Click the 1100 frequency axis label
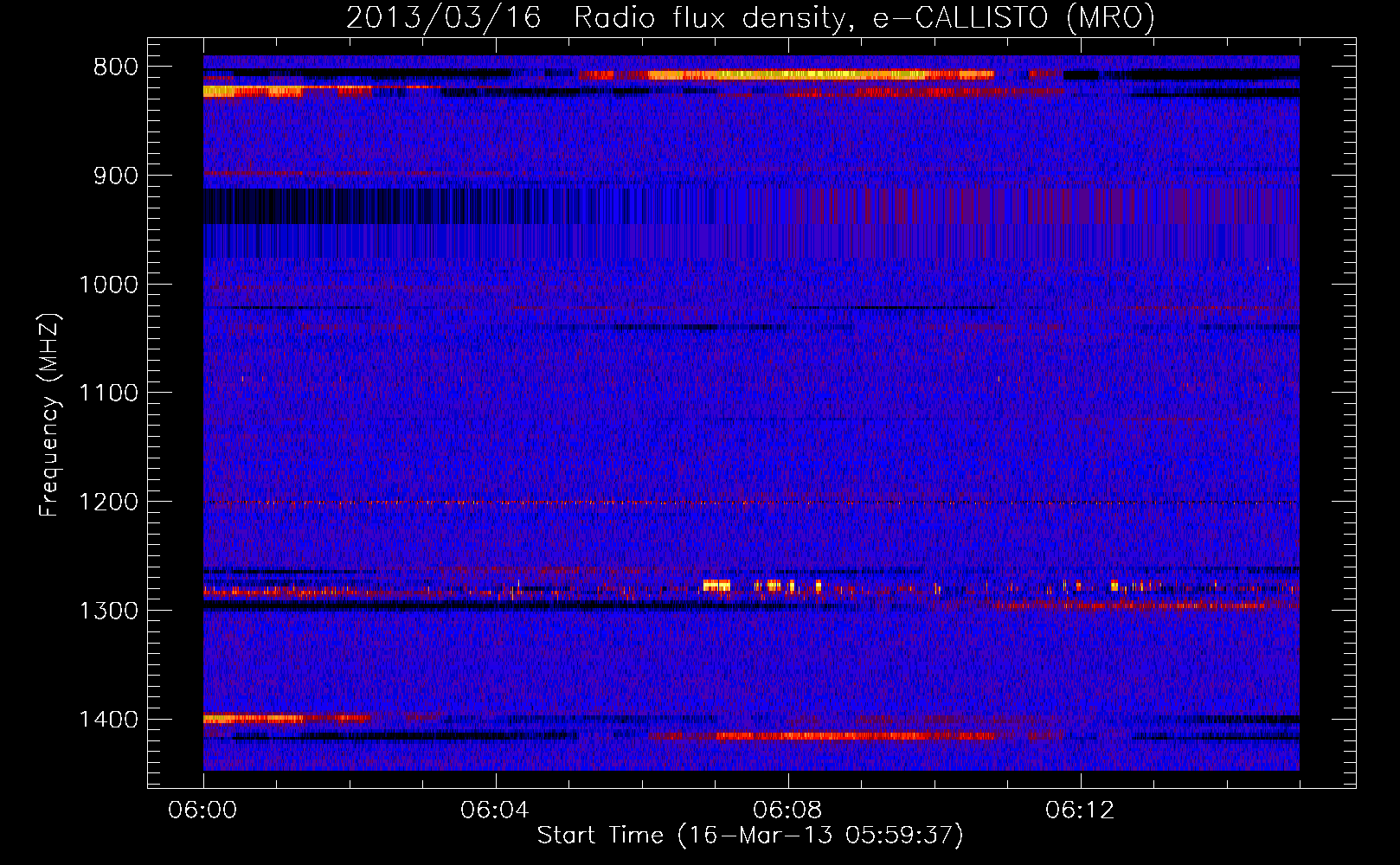The height and width of the screenshot is (865, 1400). pos(108,394)
